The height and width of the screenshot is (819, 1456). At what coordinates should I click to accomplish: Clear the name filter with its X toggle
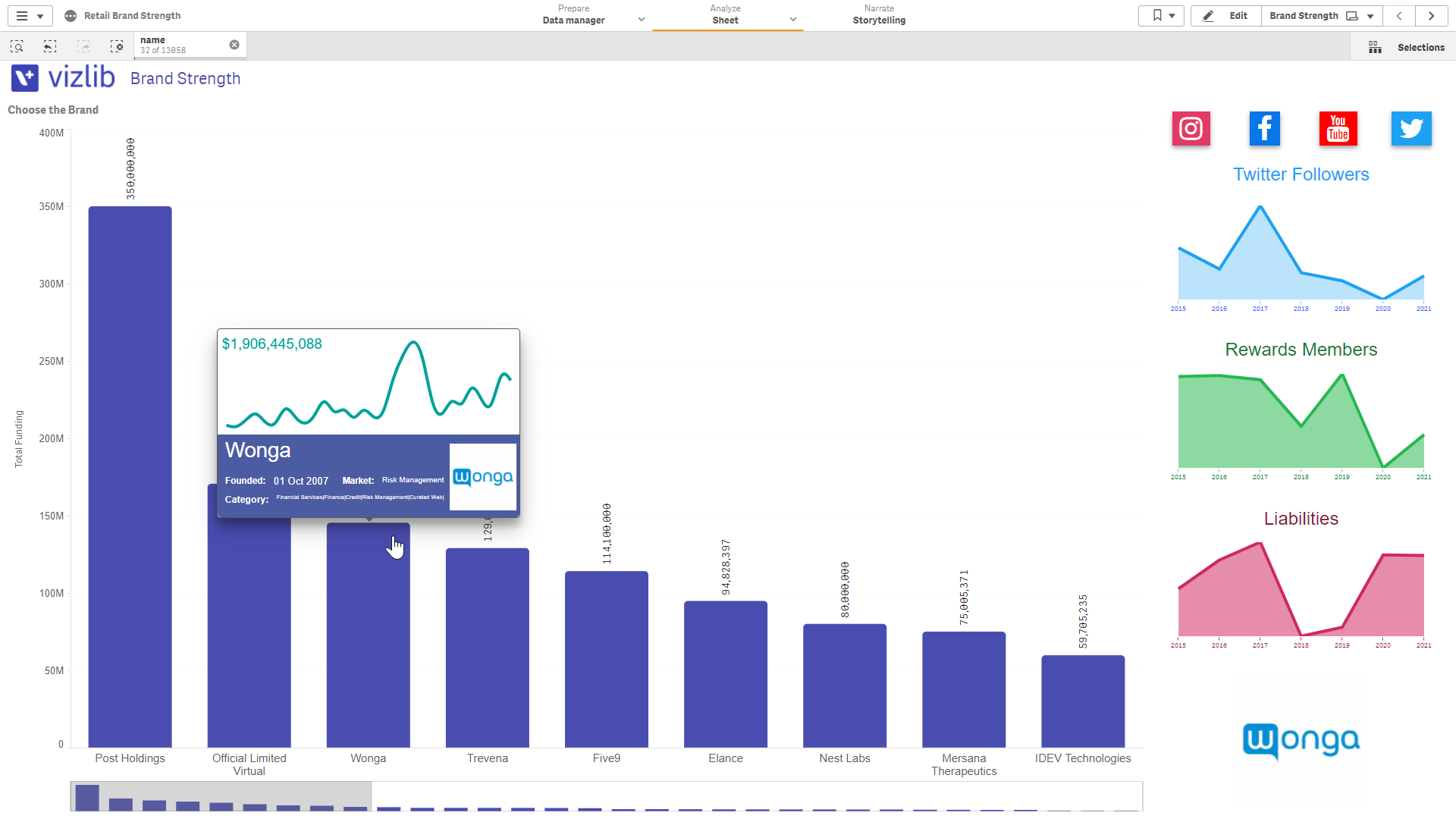point(234,44)
